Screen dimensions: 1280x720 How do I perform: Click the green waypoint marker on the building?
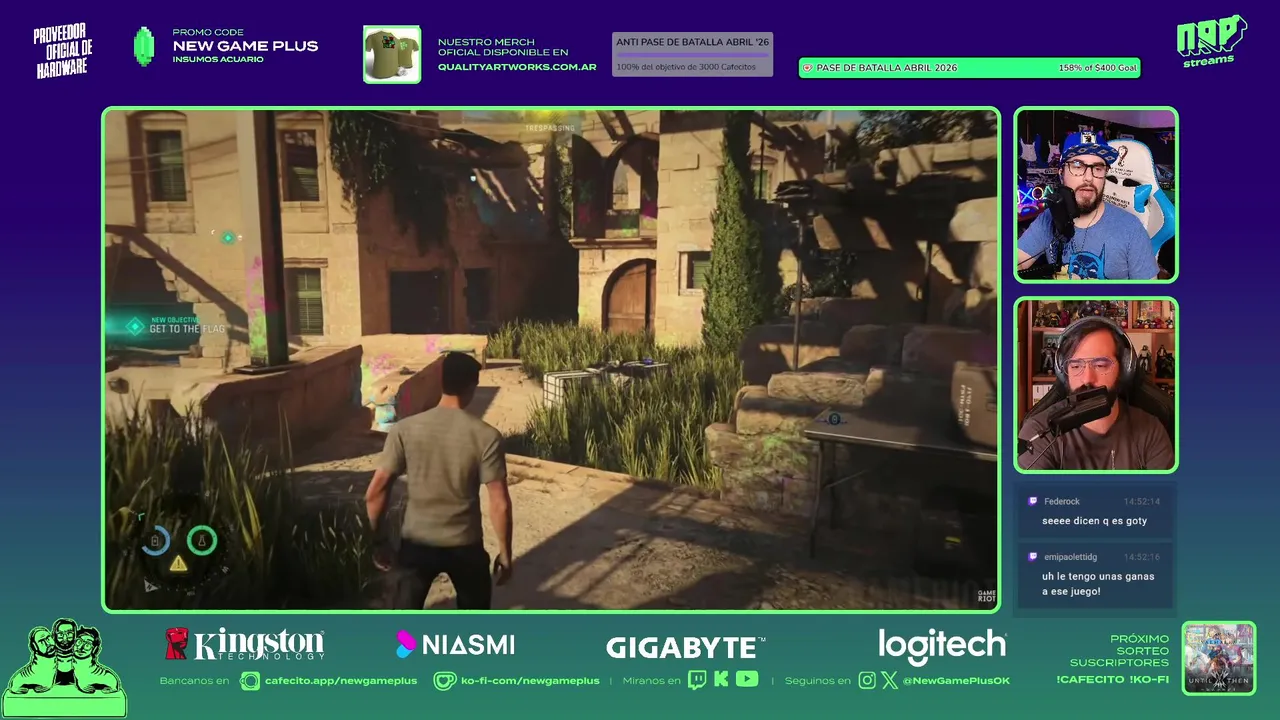[228, 238]
